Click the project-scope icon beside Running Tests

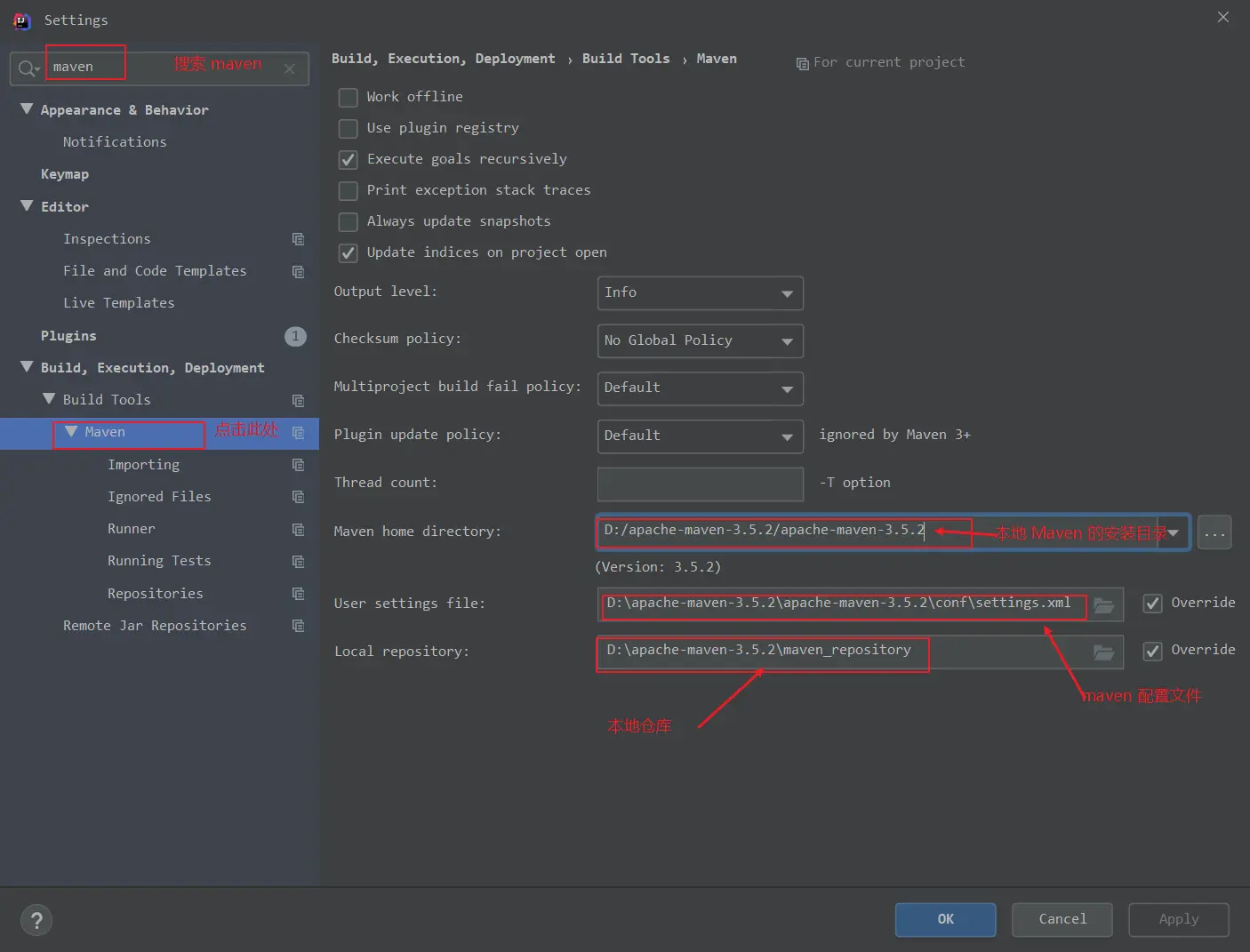(x=298, y=561)
